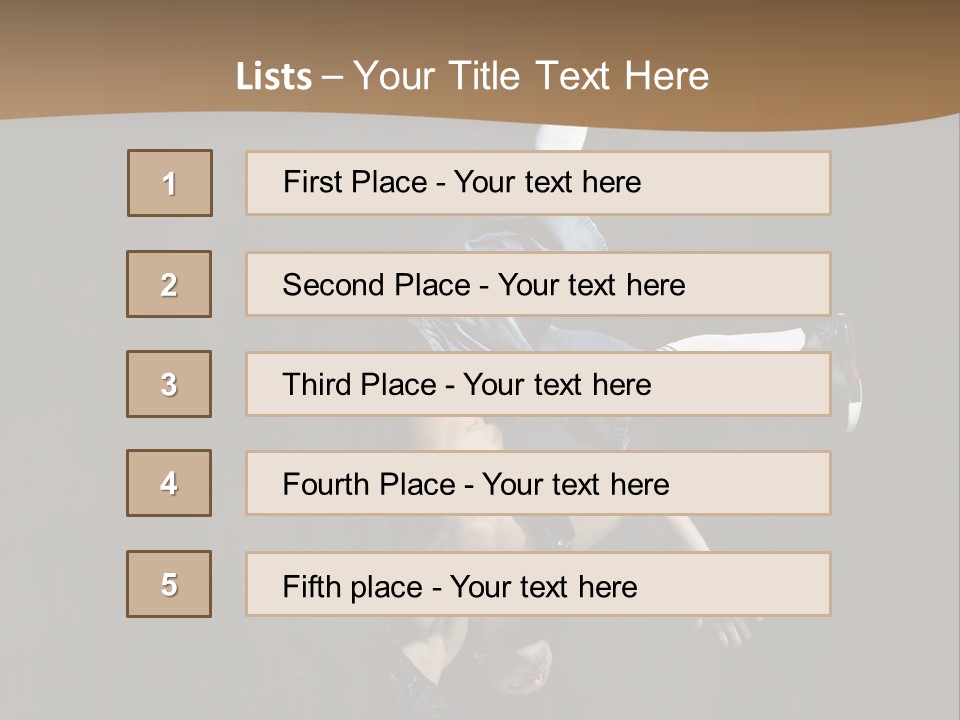Click the dancer's hand below Fifth place bar

(x=730, y=630)
